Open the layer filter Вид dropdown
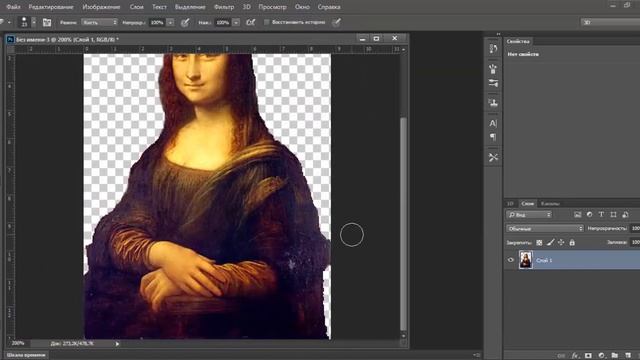 [529, 215]
